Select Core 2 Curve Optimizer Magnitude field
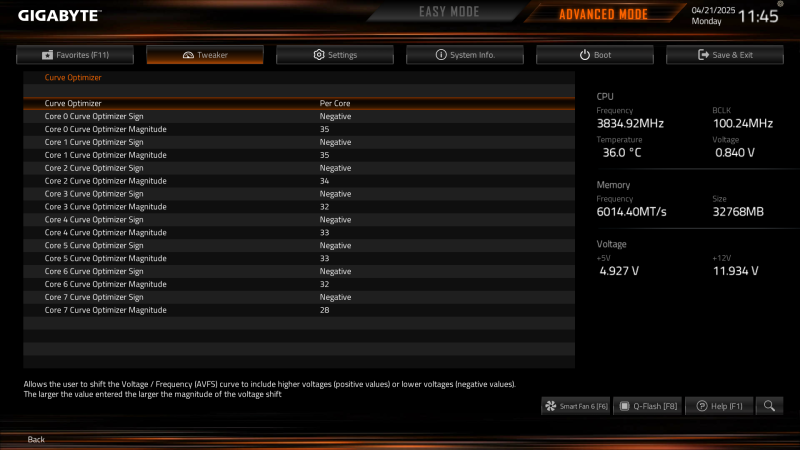 pyautogui.click(x=299, y=181)
